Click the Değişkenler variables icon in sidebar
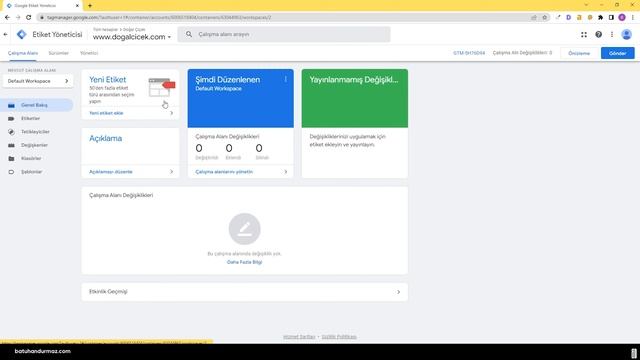The image size is (640, 360). click(11, 145)
